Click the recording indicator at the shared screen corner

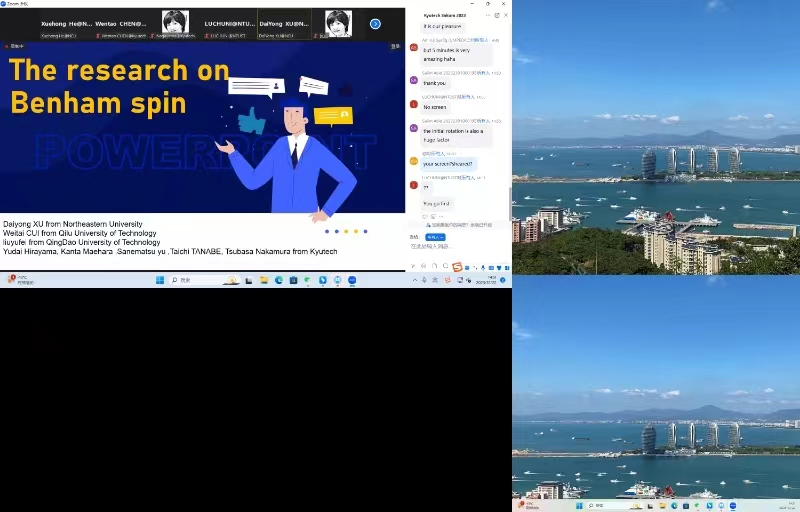coord(14,46)
